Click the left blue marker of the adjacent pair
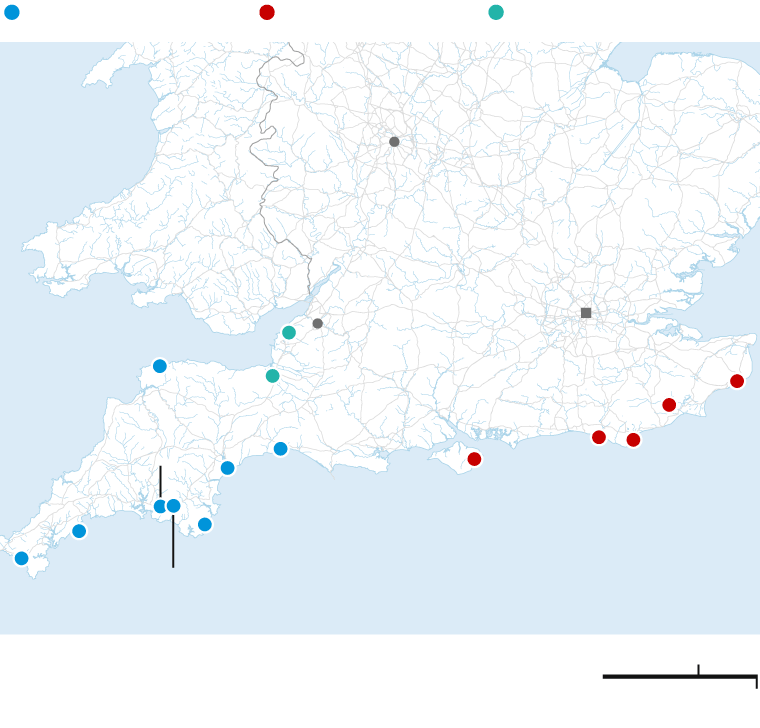The width and height of the screenshot is (760, 728). pos(160,506)
